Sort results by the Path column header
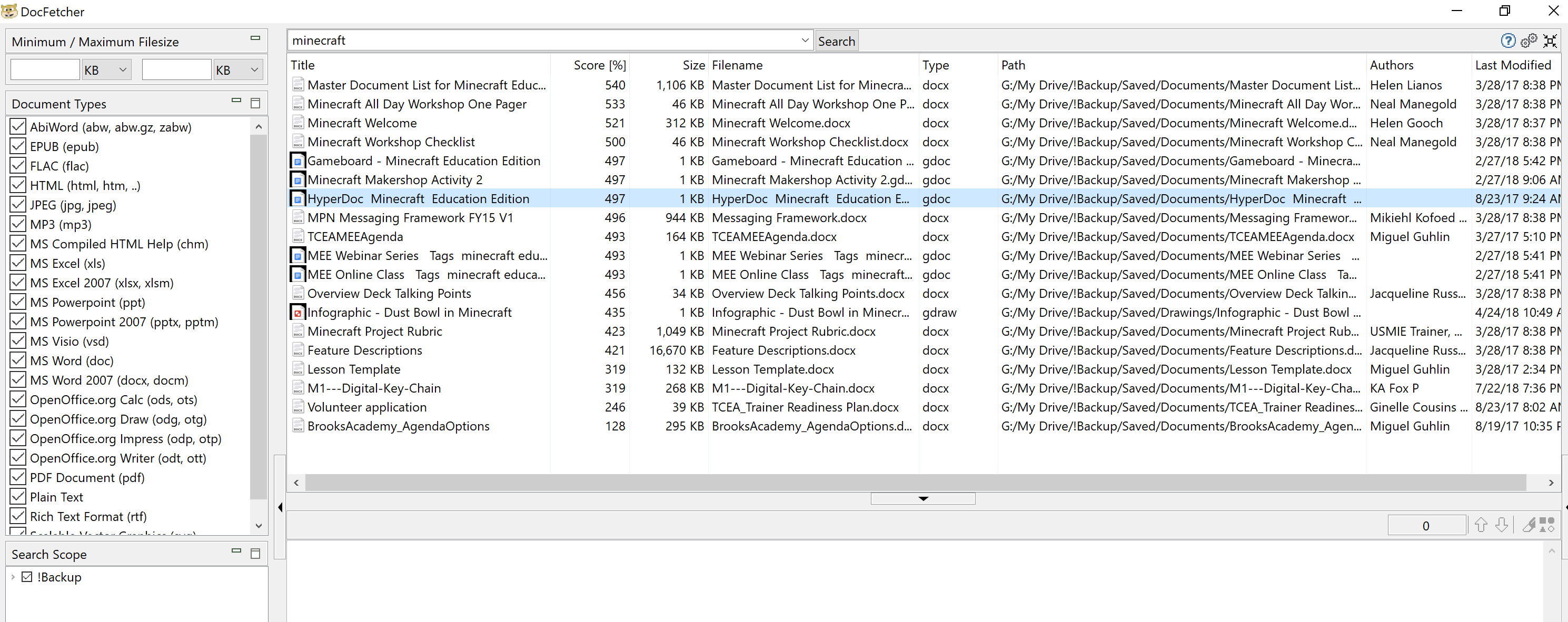 [1182, 65]
